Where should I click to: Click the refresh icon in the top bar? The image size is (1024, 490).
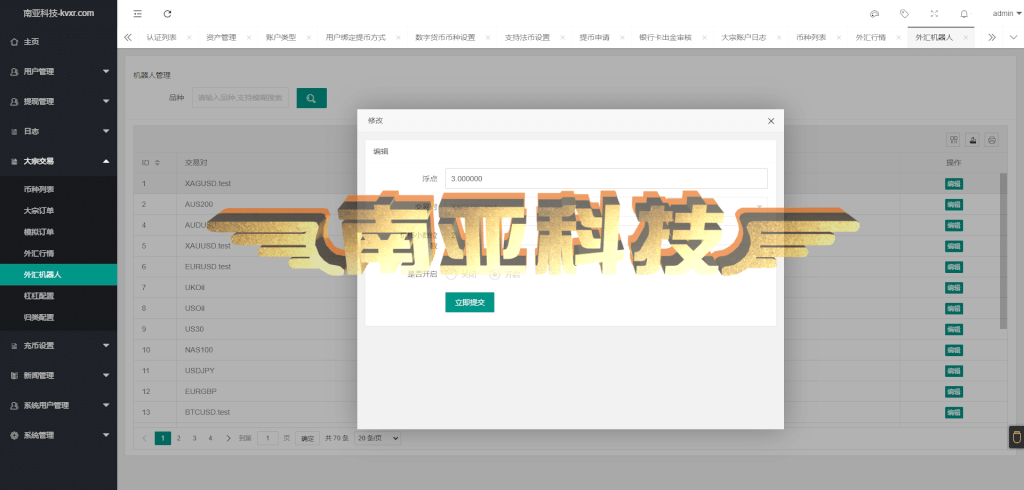pos(168,14)
